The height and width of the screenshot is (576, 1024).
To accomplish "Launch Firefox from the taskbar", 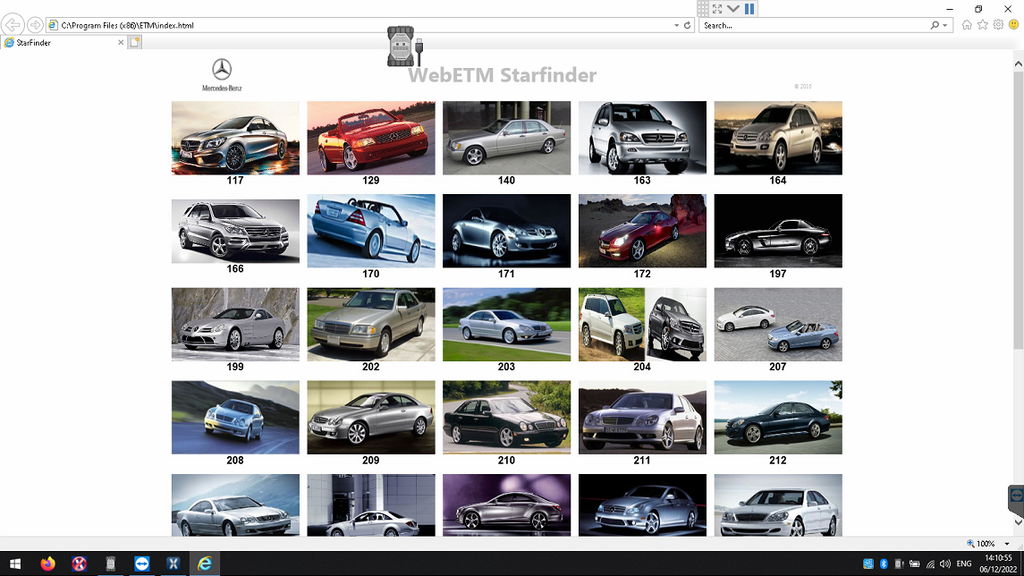I will tap(48, 564).
